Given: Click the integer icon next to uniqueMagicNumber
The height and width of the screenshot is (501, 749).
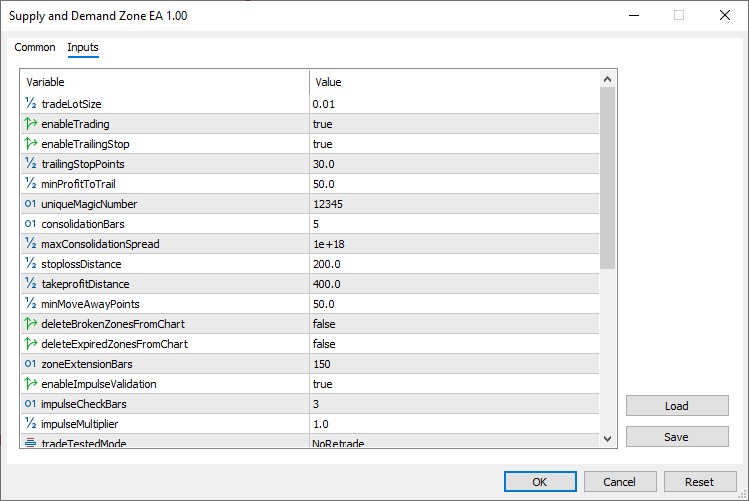Looking at the screenshot, I should (x=30, y=204).
